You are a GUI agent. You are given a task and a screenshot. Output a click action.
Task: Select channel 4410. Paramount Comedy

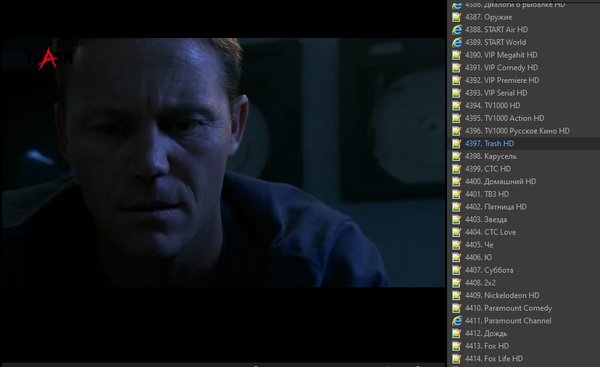[x=509, y=308]
